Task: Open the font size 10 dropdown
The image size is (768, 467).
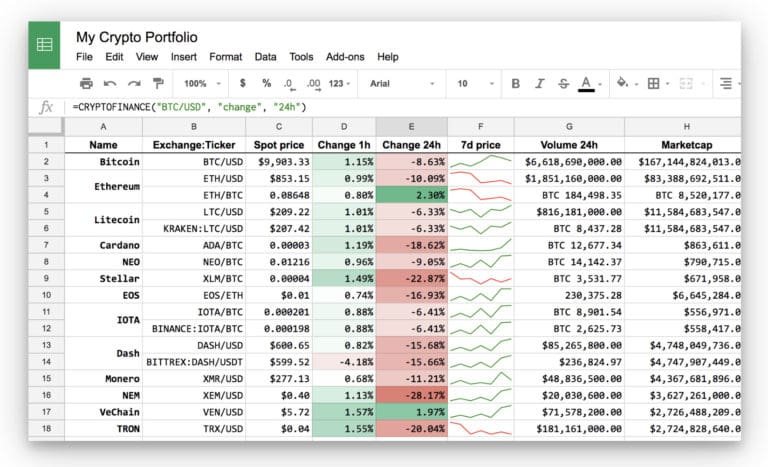Action: 474,84
